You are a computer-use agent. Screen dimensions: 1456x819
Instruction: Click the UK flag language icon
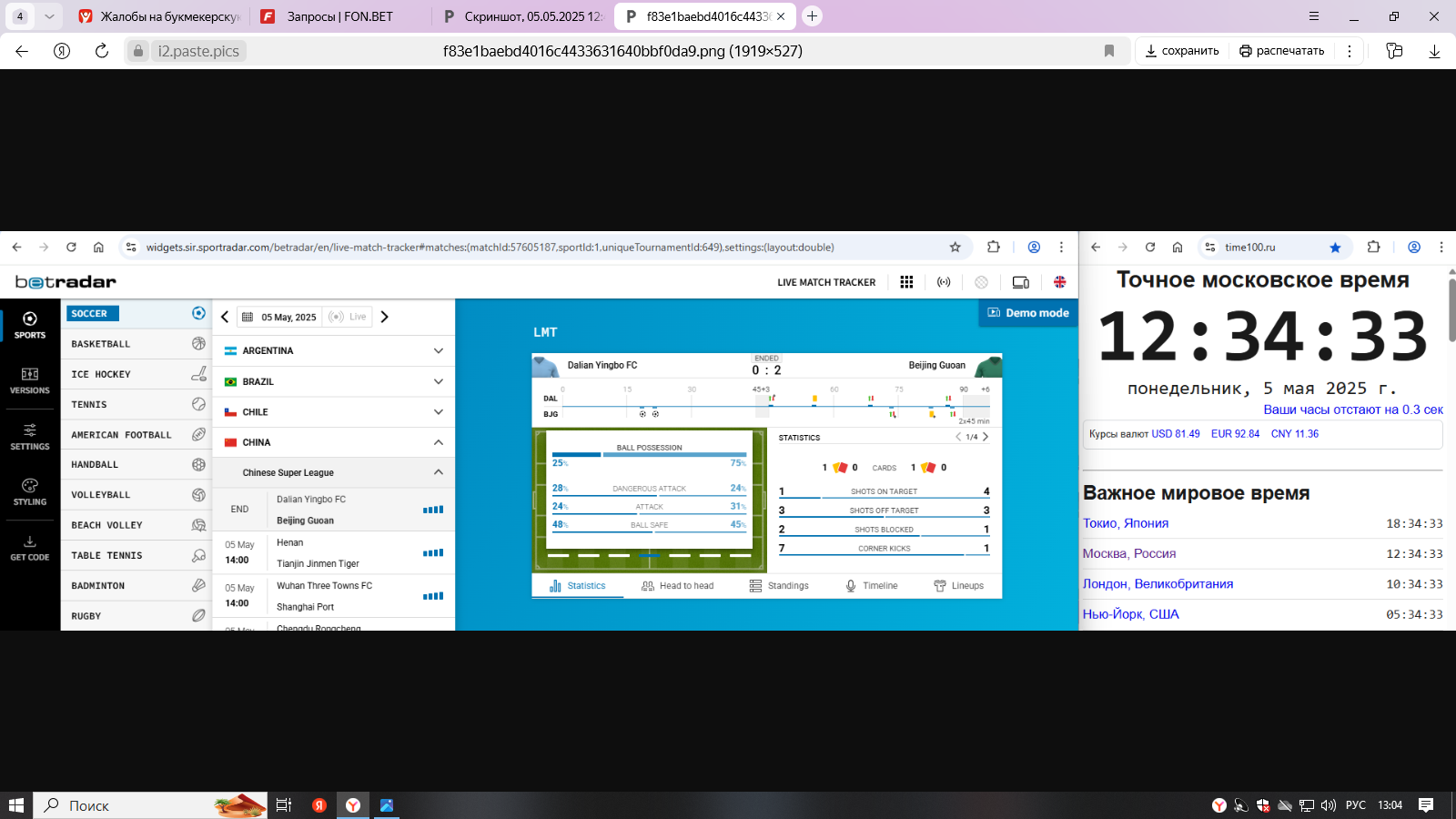pyautogui.click(x=1059, y=282)
